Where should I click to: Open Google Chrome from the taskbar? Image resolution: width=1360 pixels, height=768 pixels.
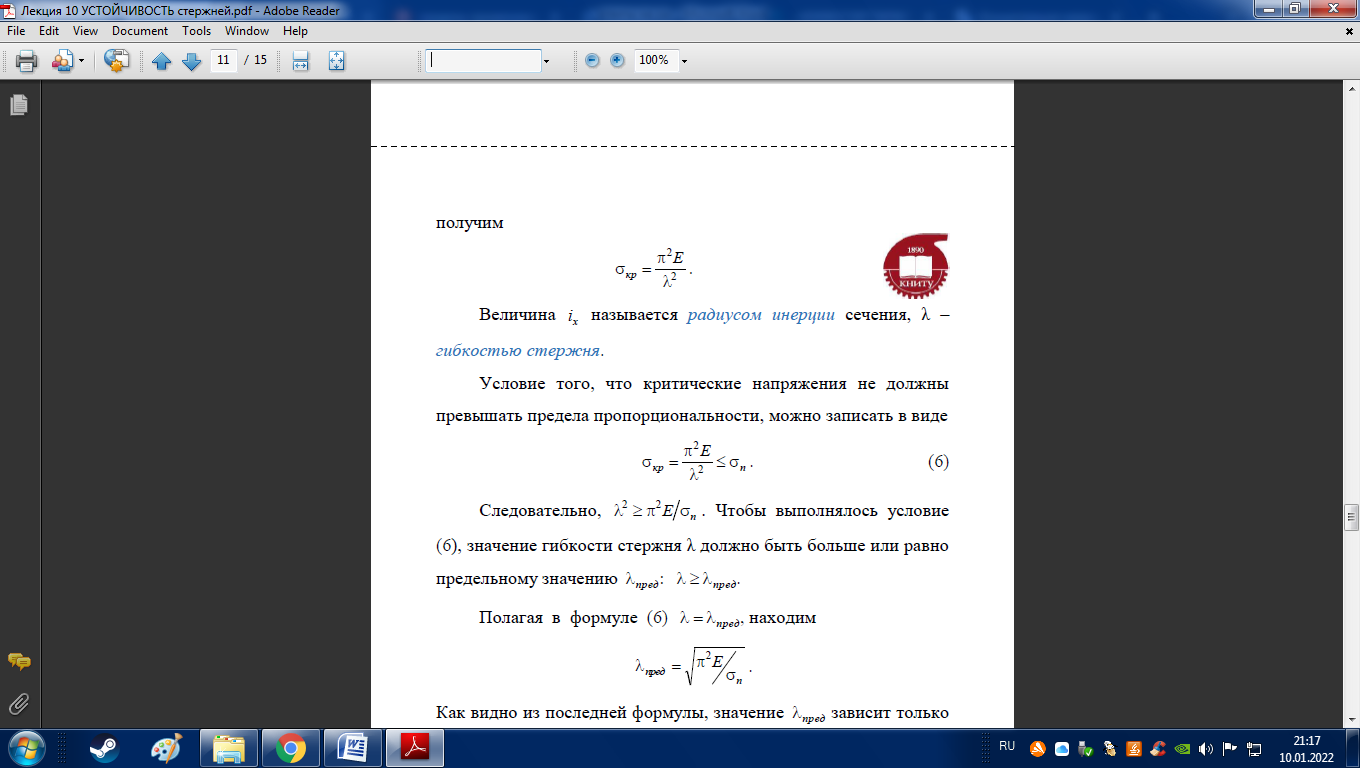pyautogui.click(x=291, y=748)
